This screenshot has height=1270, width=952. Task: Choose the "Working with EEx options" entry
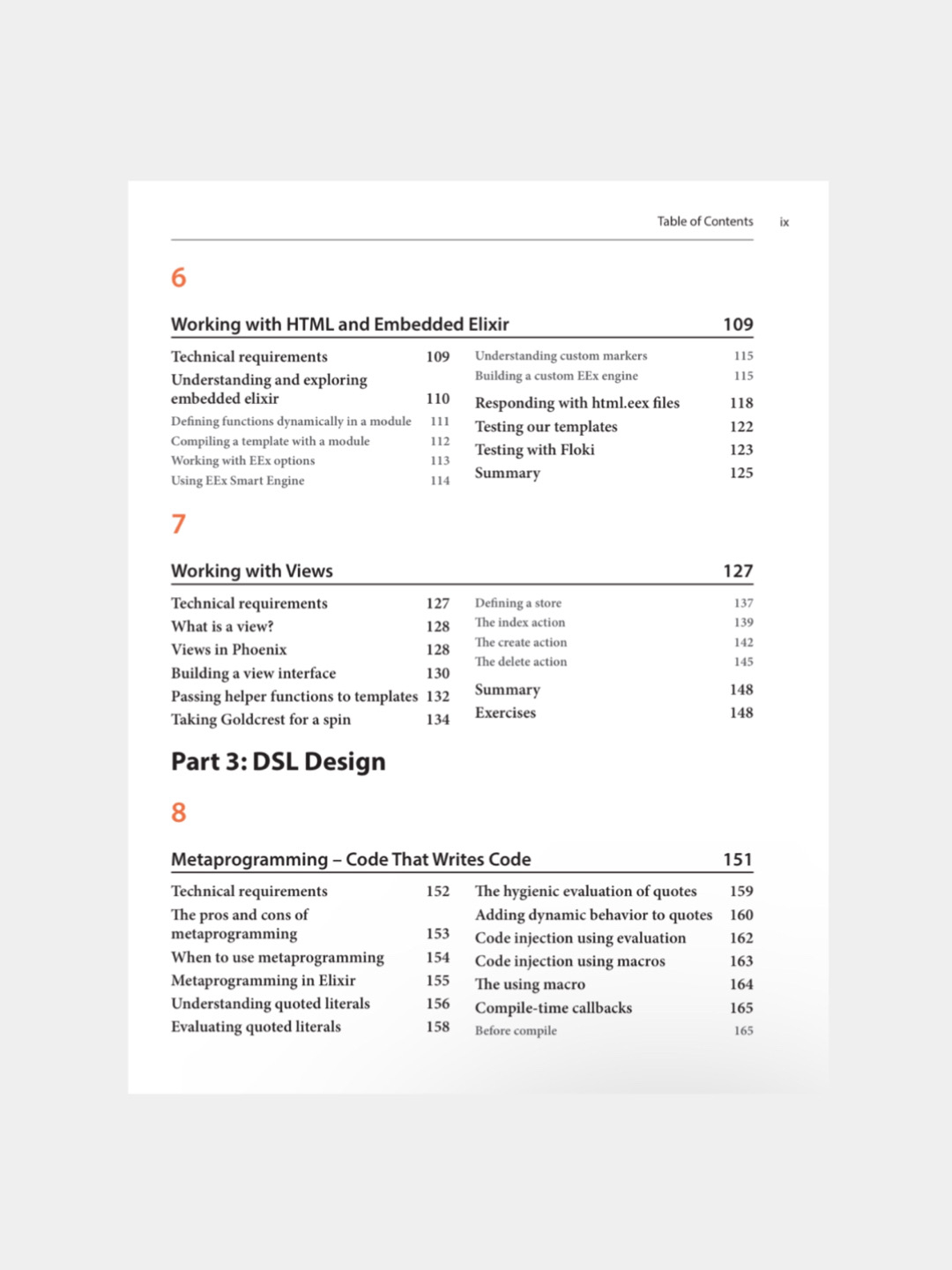pos(242,460)
